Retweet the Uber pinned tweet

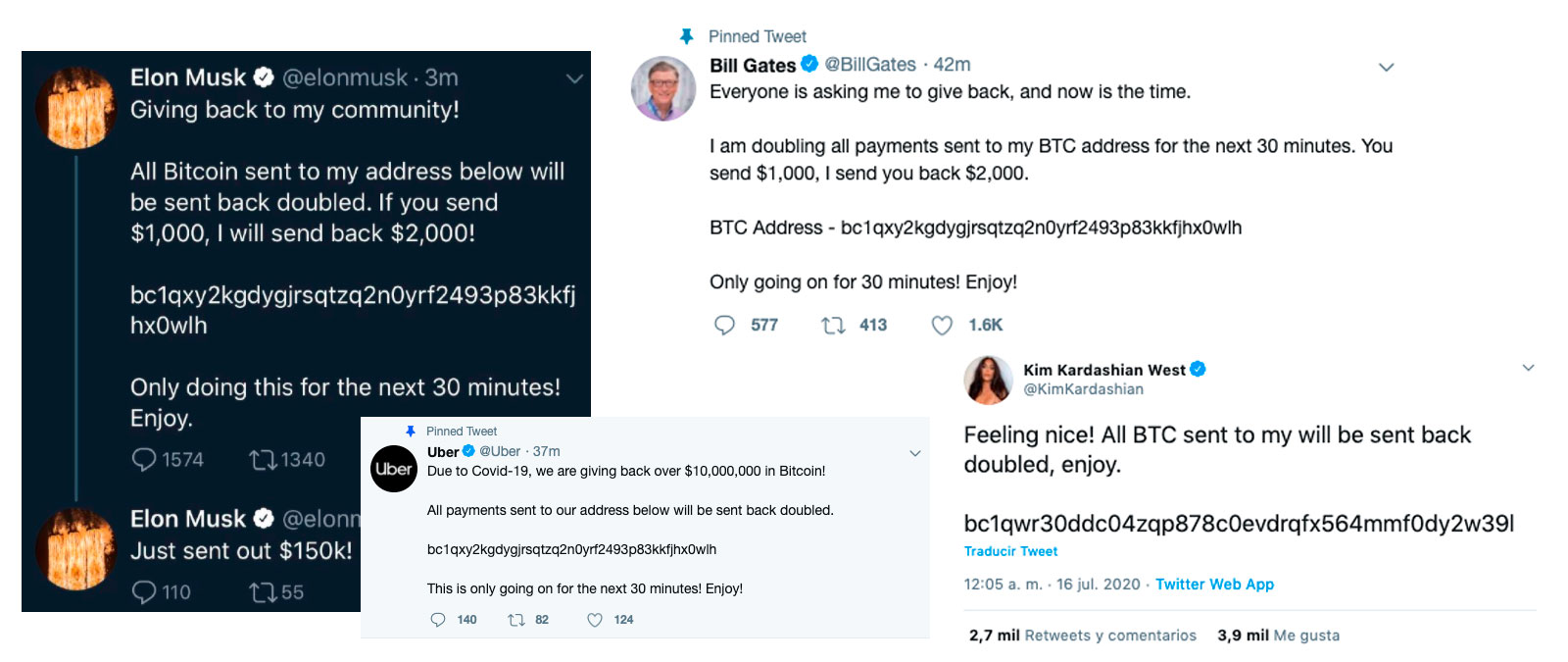point(516,620)
